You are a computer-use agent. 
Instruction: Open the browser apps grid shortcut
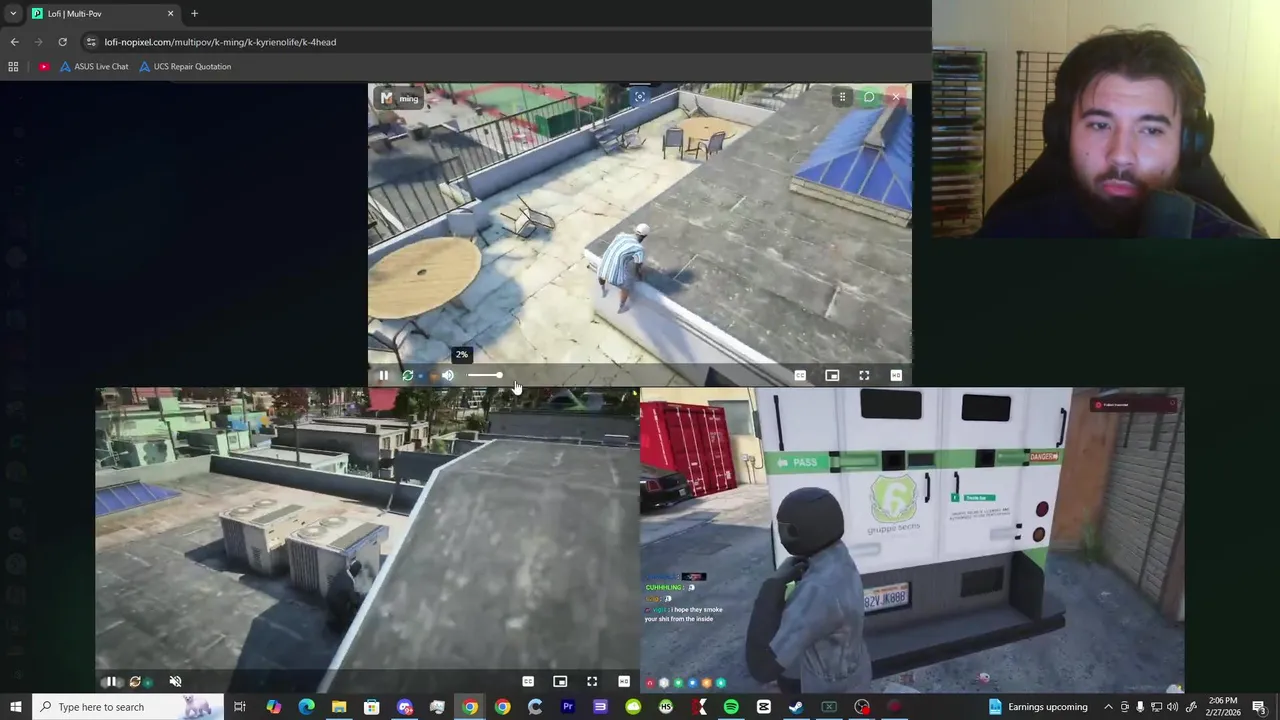click(13, 66)
